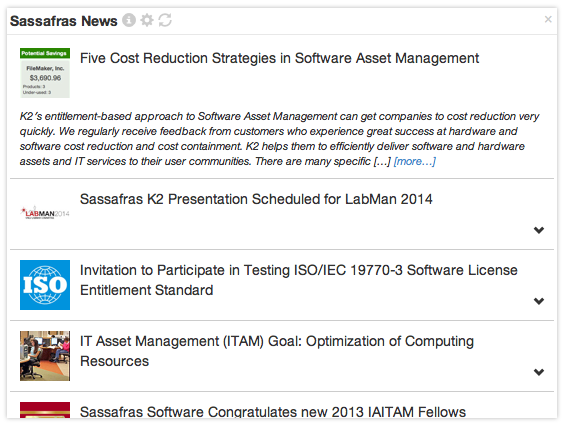Expand the ITAM Goal article
563x424 pixels.
click(539, 372)
